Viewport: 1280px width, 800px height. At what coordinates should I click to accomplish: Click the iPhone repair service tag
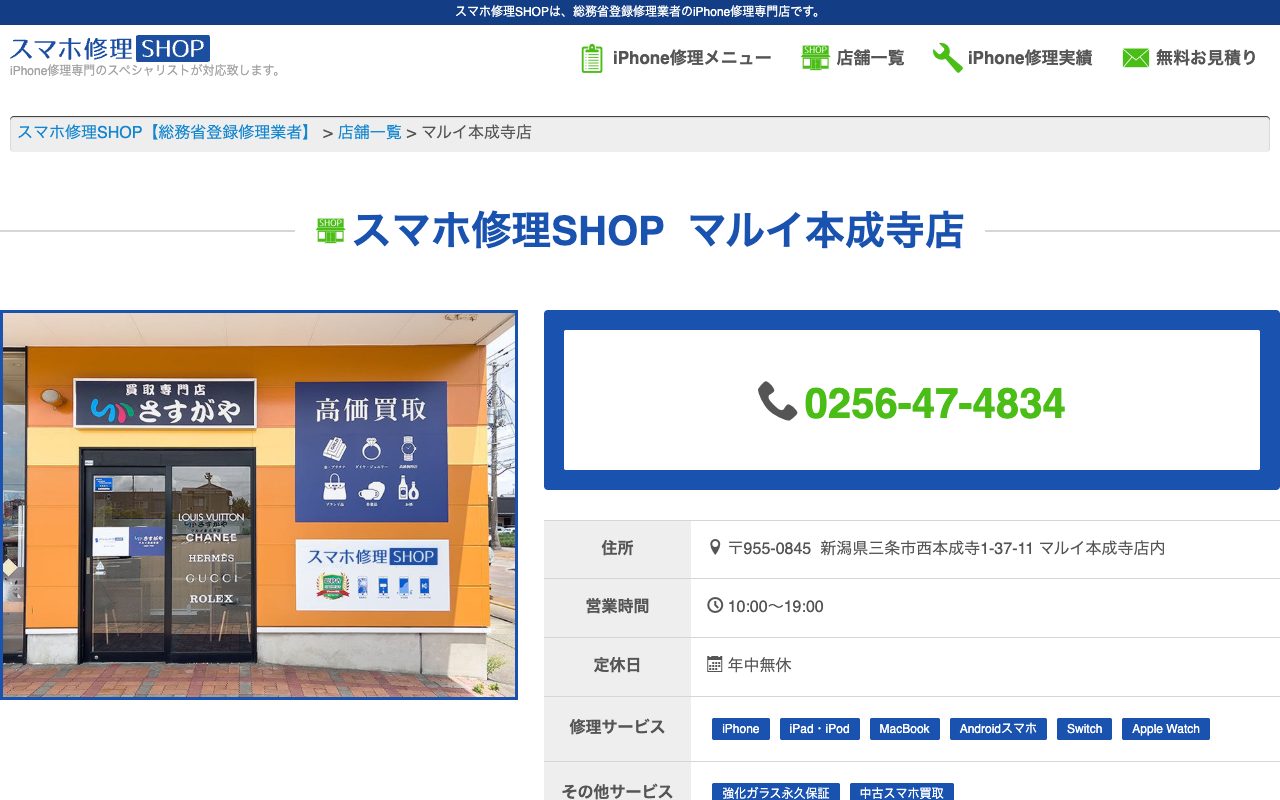tap(741, 729)
